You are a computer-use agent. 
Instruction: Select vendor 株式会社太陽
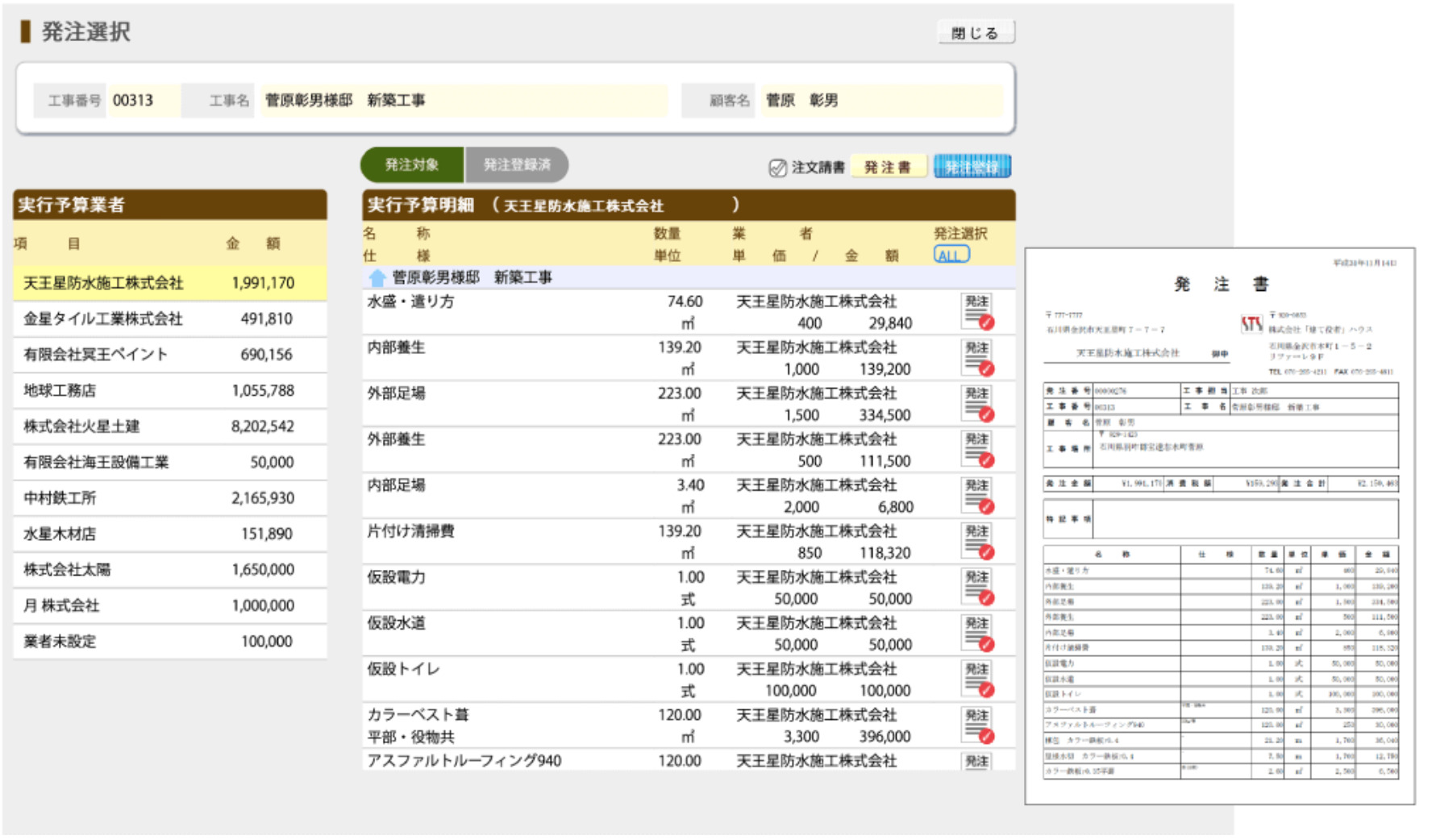170,570
